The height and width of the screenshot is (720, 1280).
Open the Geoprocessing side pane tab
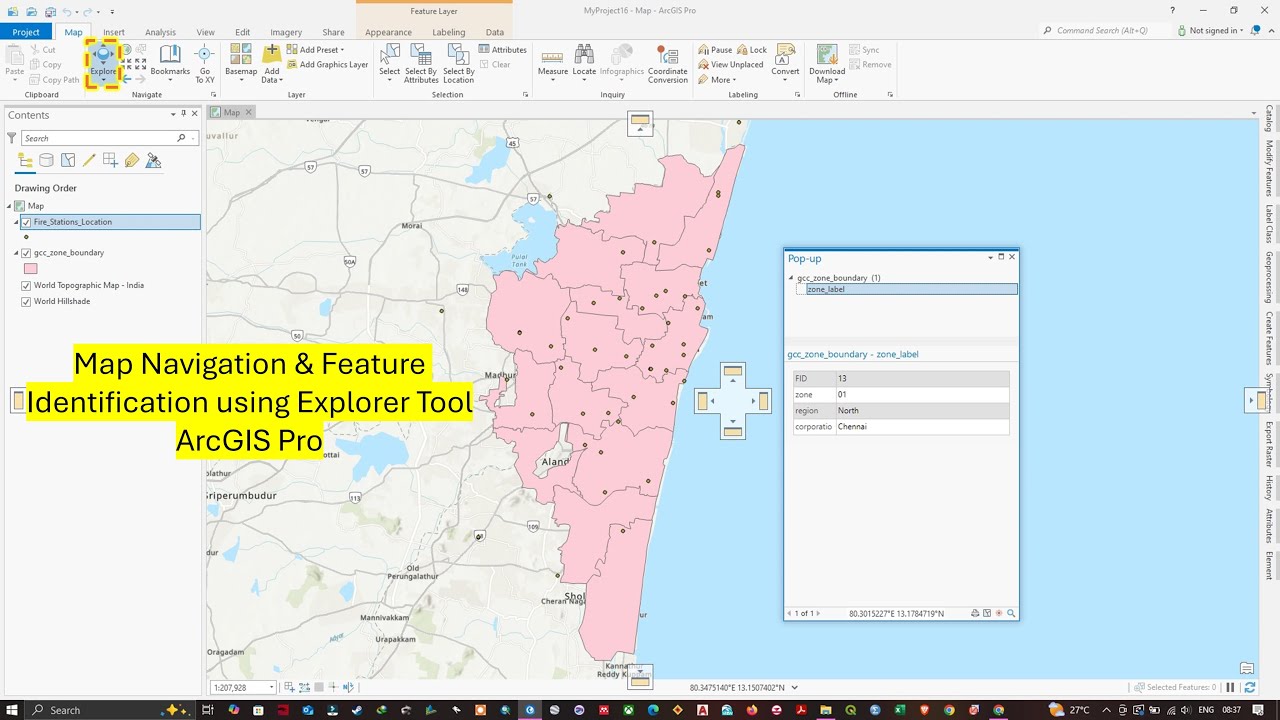1269,277
